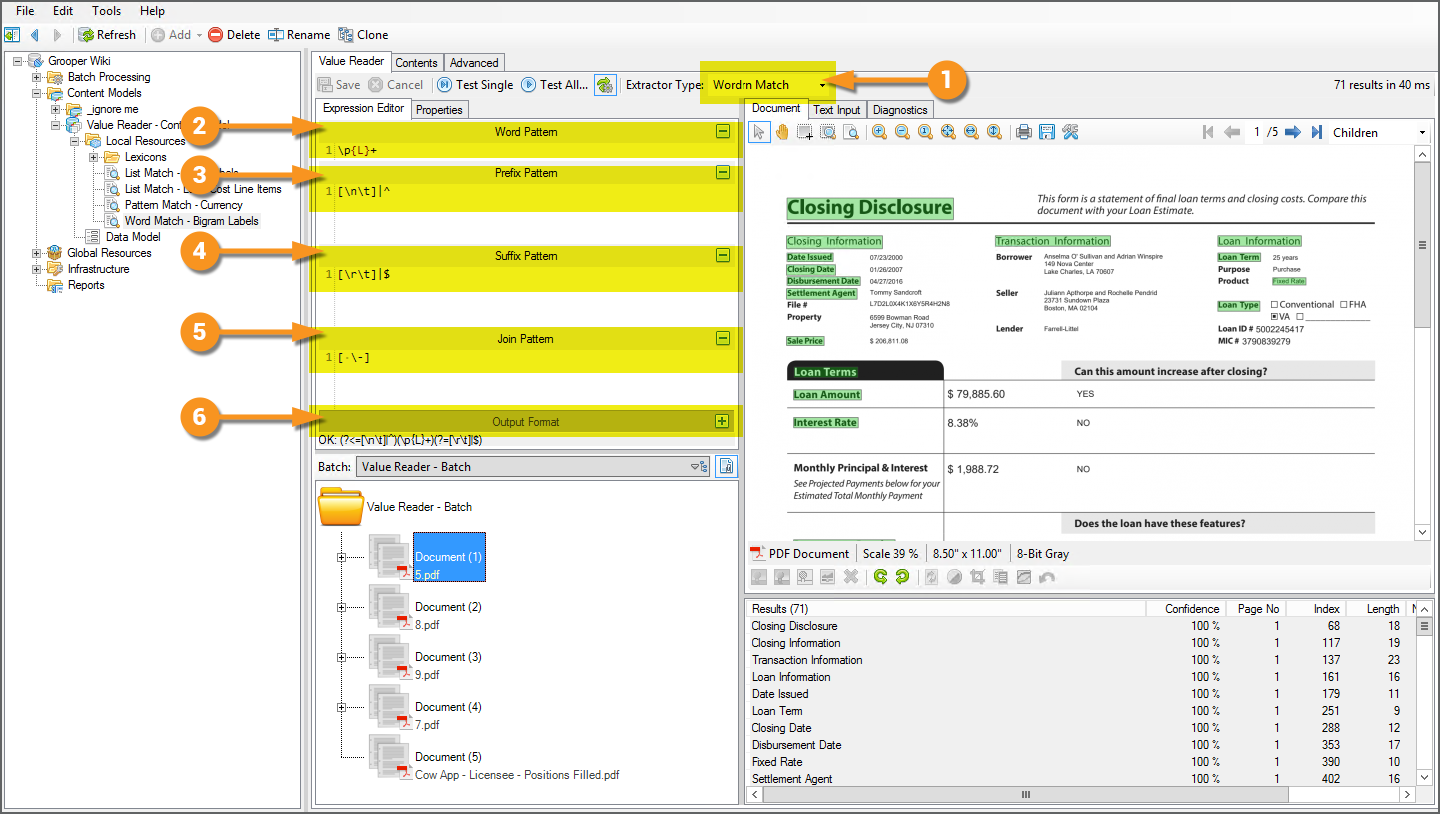Click the print document icon
Screen dimensions: 1440x814
point(1023,132)
